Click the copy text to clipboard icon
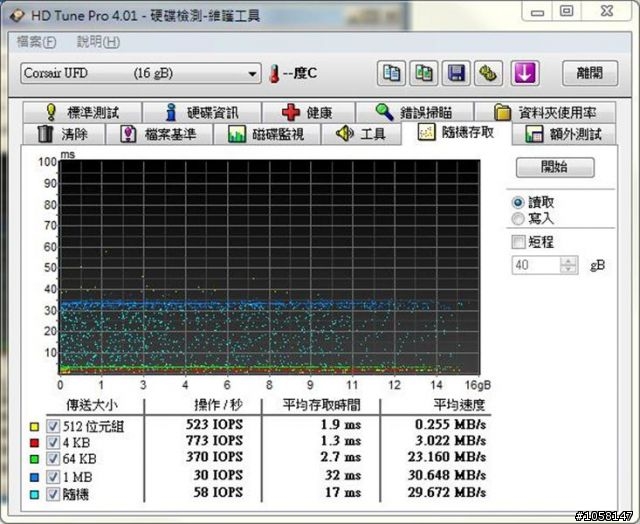640x524 pixels. coord(391,73)
